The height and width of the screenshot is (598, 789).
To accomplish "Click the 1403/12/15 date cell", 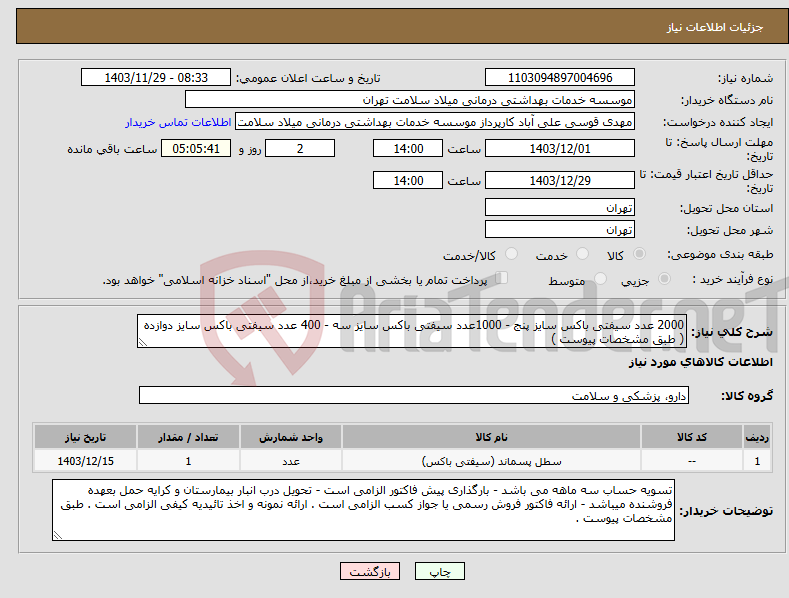I will [86, 461].
